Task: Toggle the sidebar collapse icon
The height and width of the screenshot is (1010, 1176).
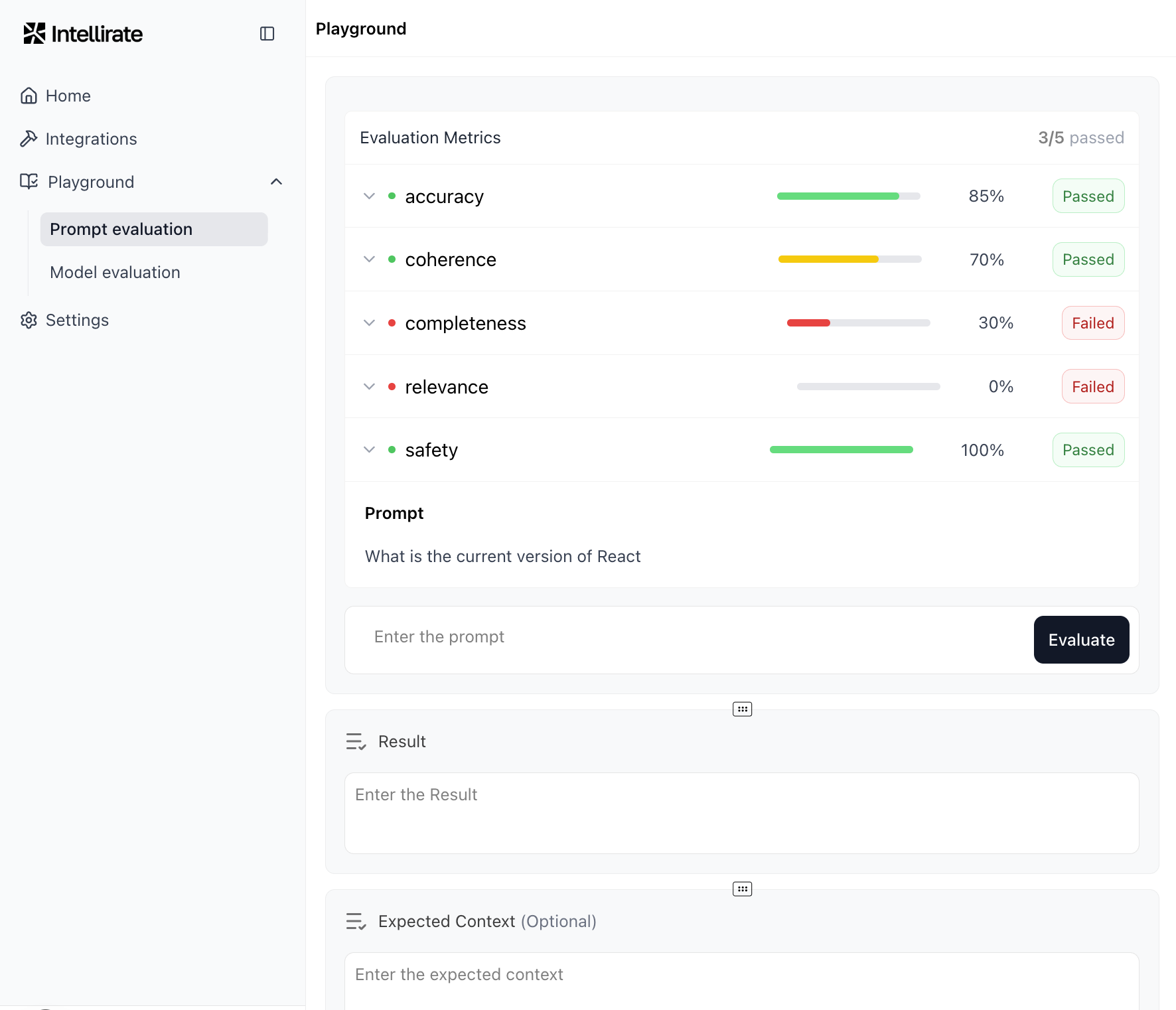Action: (x=267, y=33)
